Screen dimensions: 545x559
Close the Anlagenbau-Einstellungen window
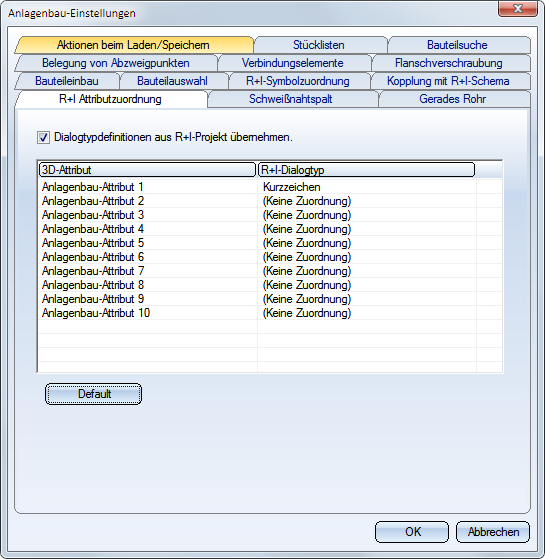coord(518,9)
